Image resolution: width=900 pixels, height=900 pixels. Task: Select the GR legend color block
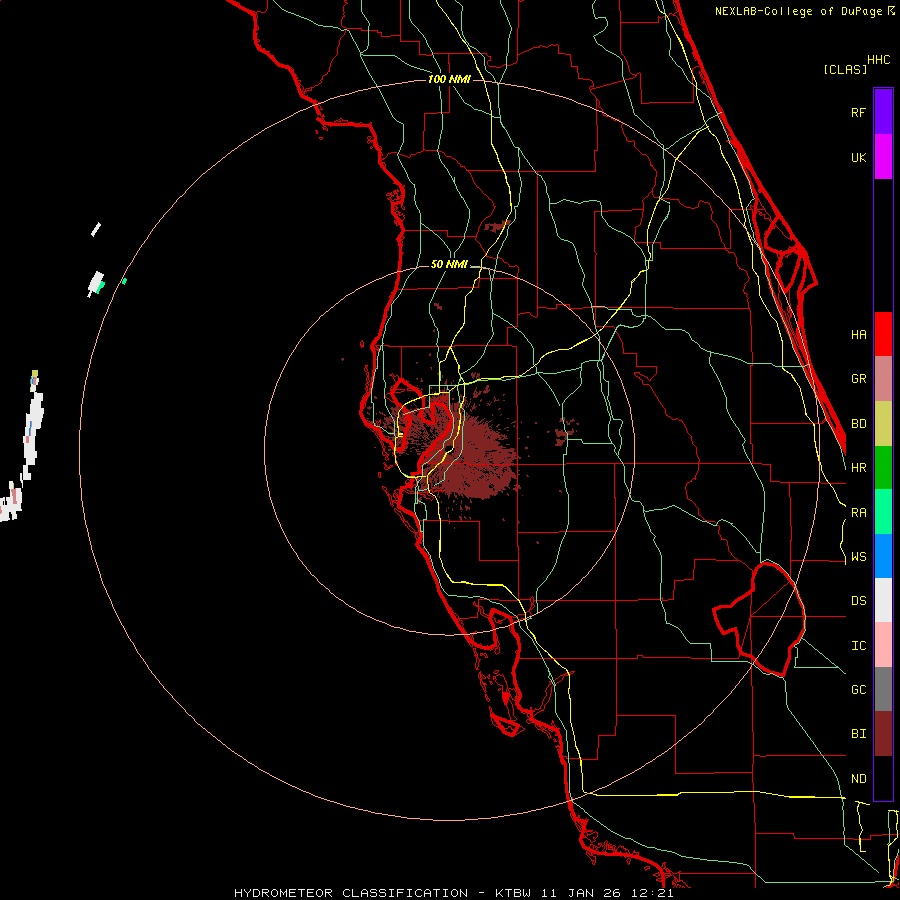click(x=883, y=379)
